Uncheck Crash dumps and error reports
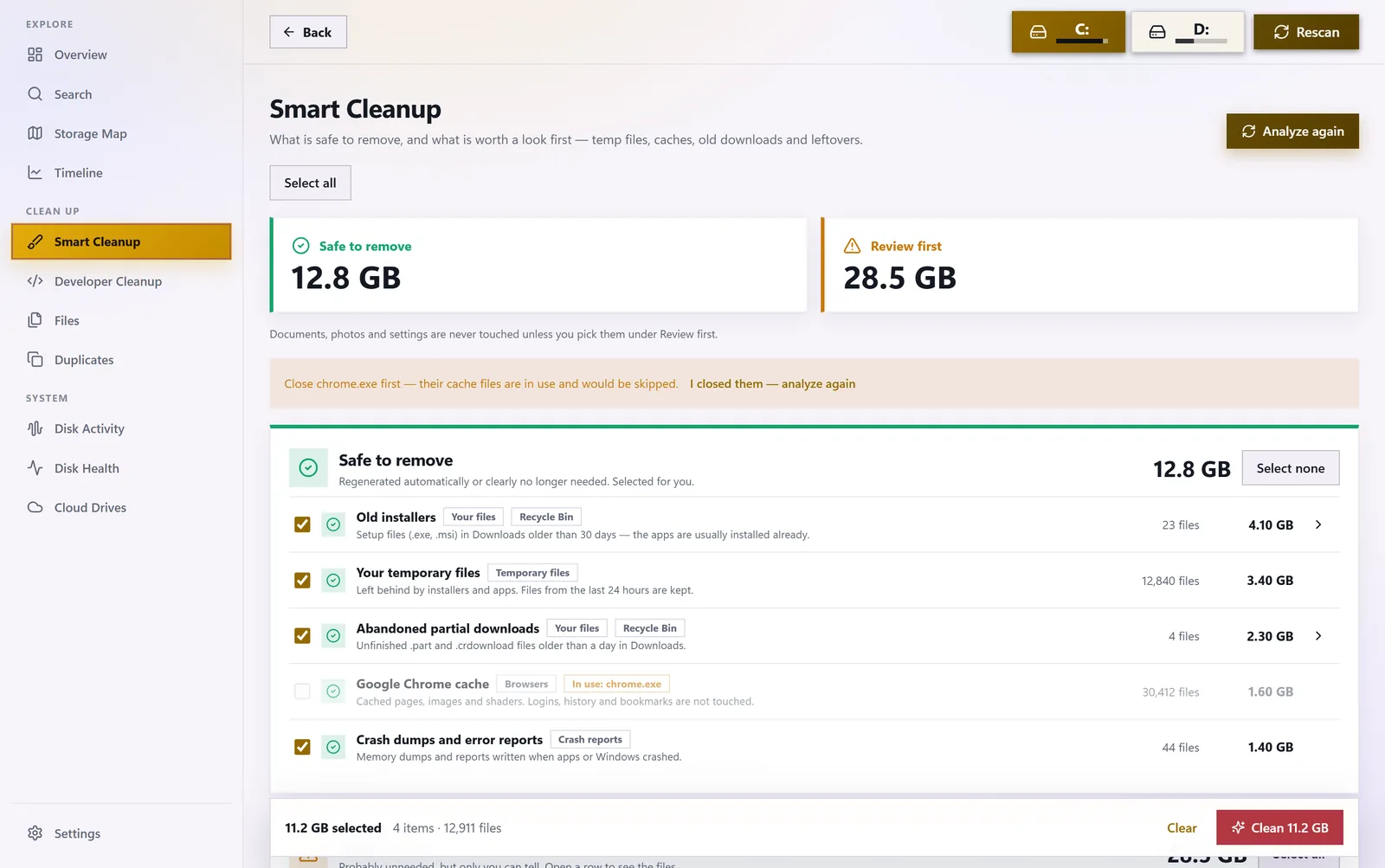 point(302,747)
